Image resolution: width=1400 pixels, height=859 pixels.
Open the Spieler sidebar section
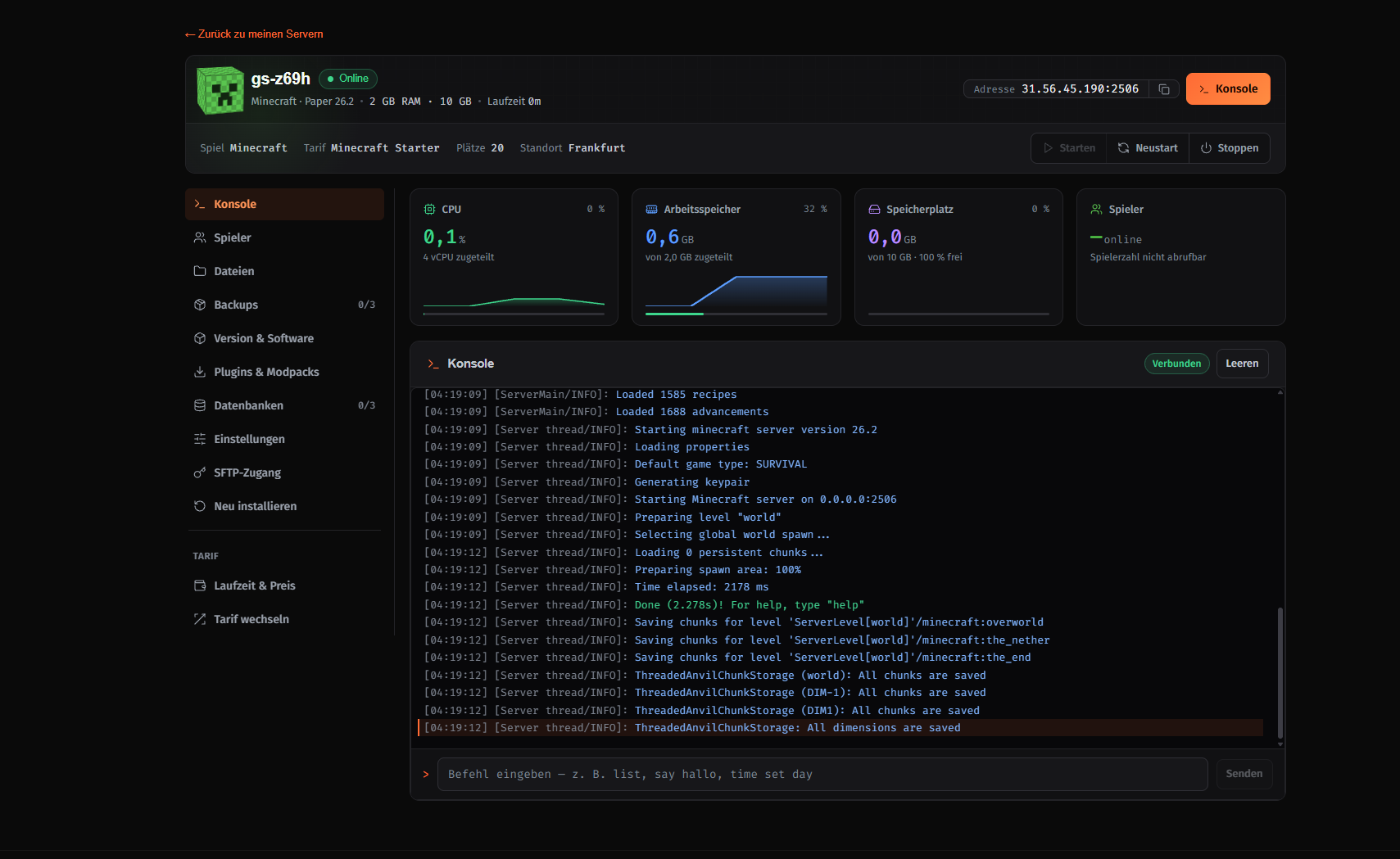[x=284, y=237]
